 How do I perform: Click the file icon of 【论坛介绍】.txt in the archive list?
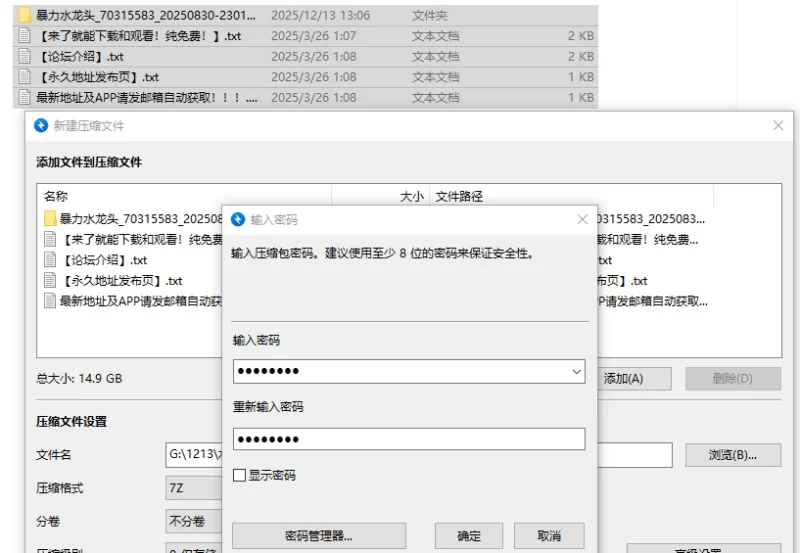tap(49, 260)
